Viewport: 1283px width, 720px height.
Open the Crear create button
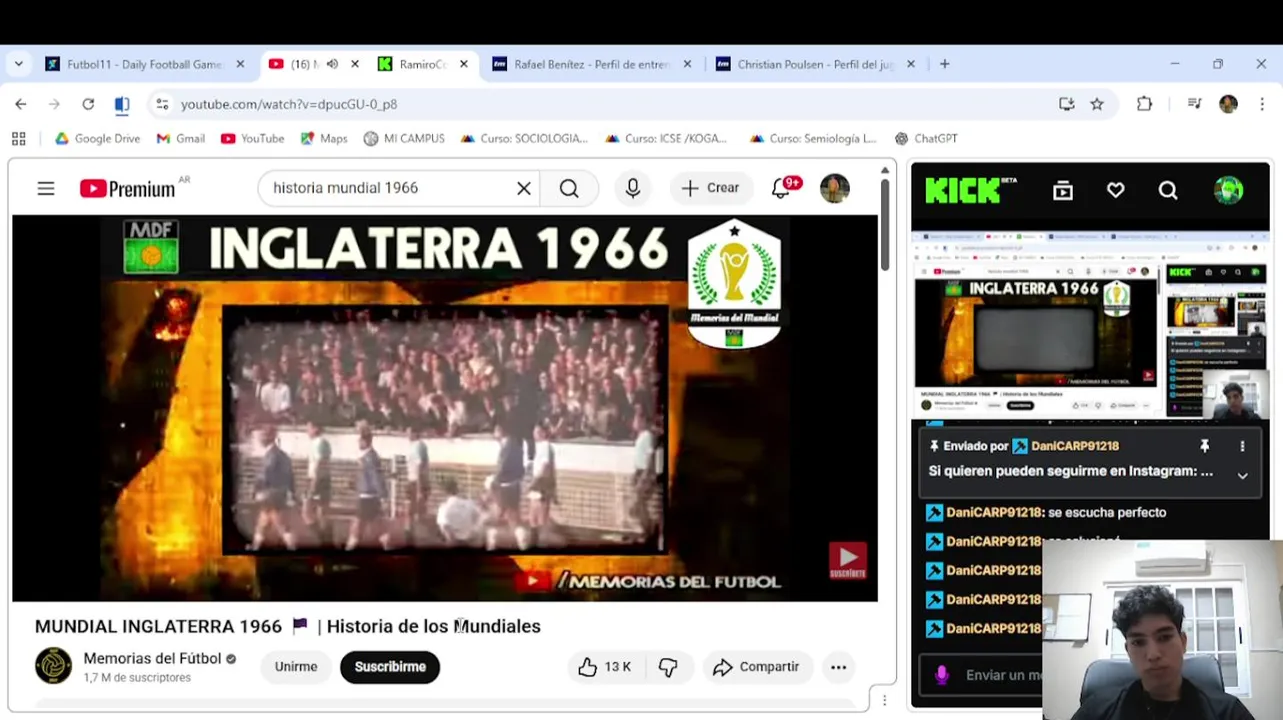711,188
